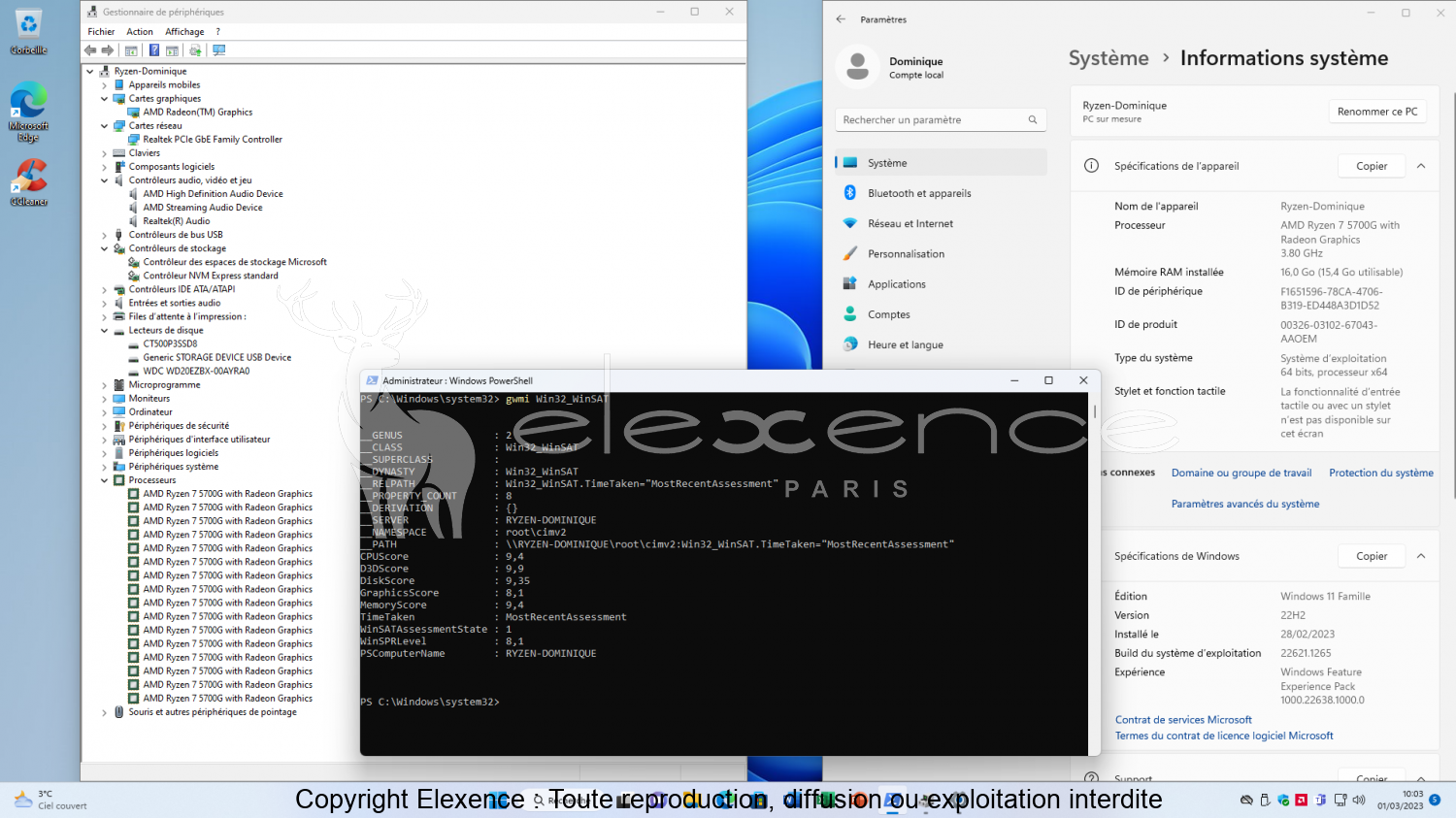
Task: Click the back arrow in Paramètres window
Action: pyautogui.click(x=841, y=19)
